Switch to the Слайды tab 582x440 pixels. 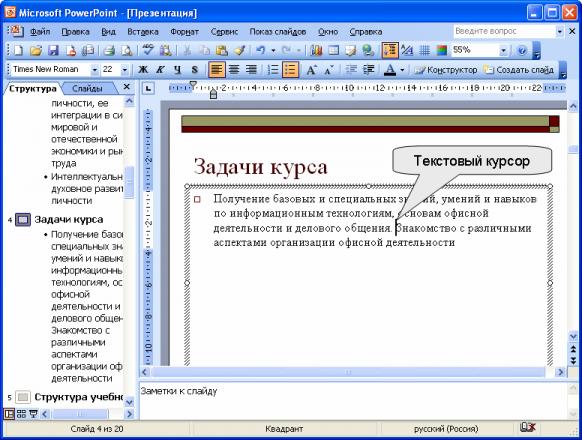(x=87, y=89)
